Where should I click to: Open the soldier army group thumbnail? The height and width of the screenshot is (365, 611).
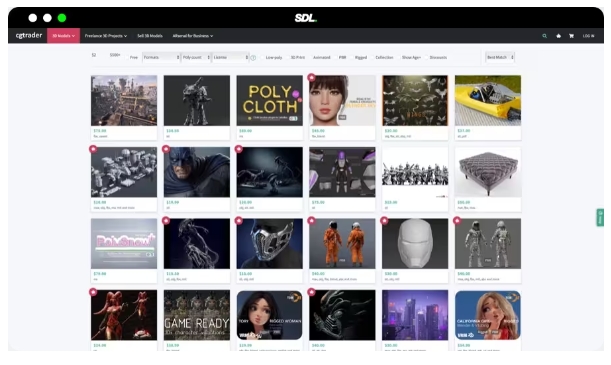(415, 172)
